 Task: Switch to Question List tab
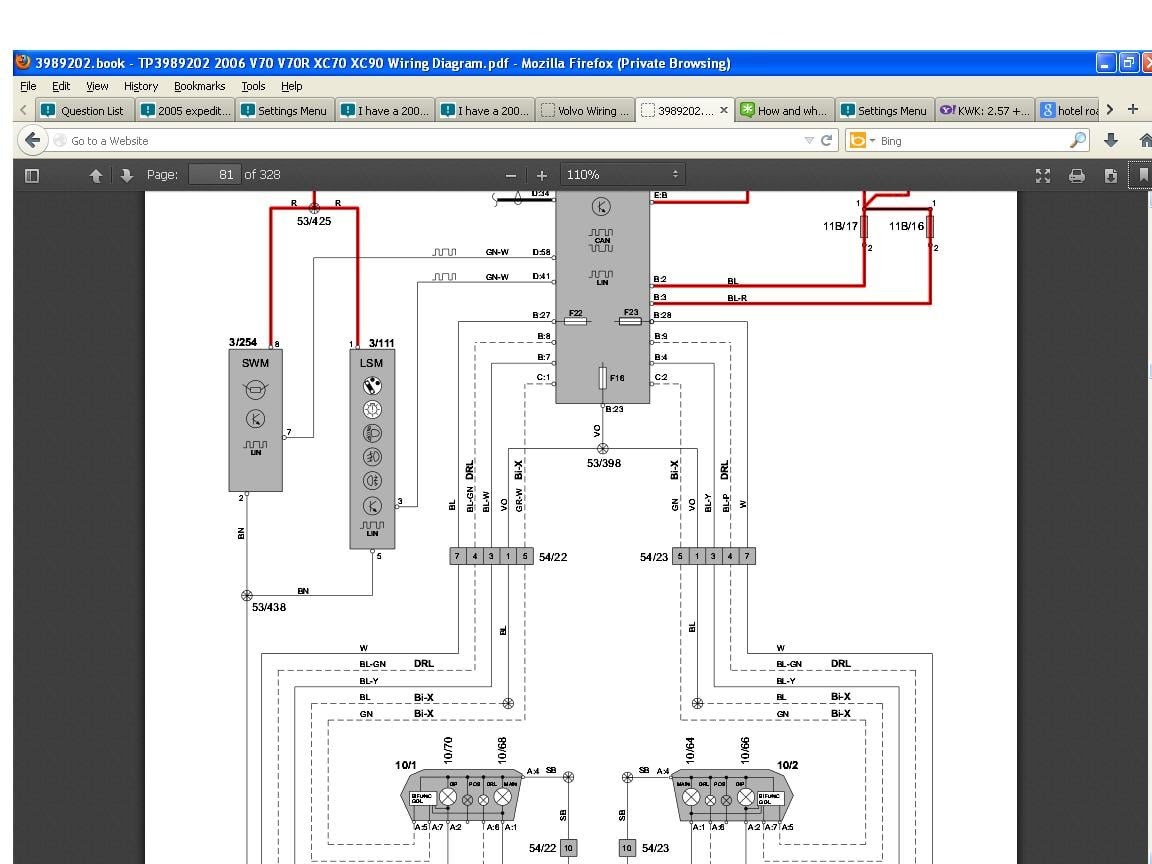pos(84,110)
